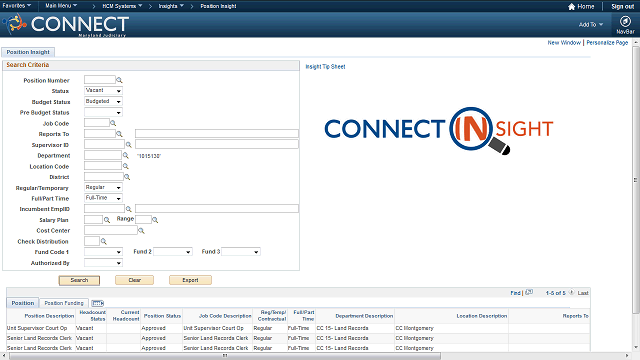The width and height of the screenshot is (640, 360).
Task: Go to Home via house icon
Action: click(x=571, y=7)
